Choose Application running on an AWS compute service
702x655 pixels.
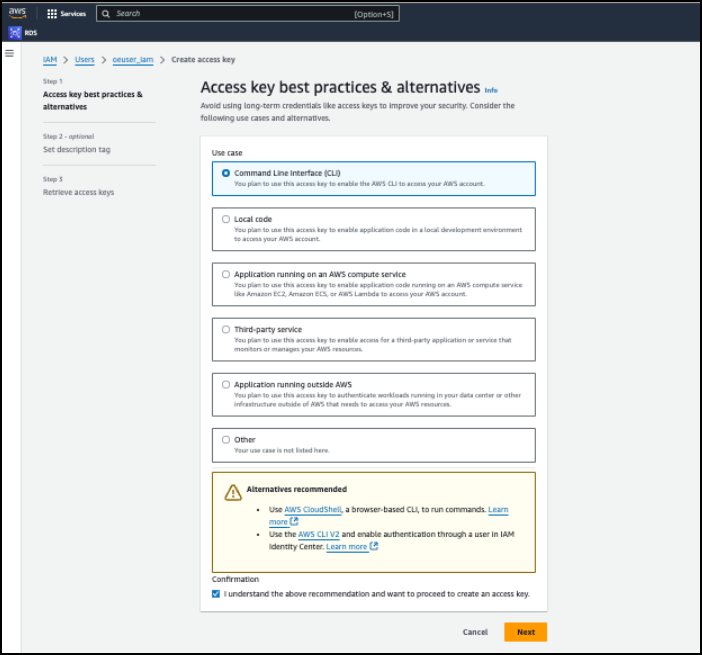[x=226, y=274]
